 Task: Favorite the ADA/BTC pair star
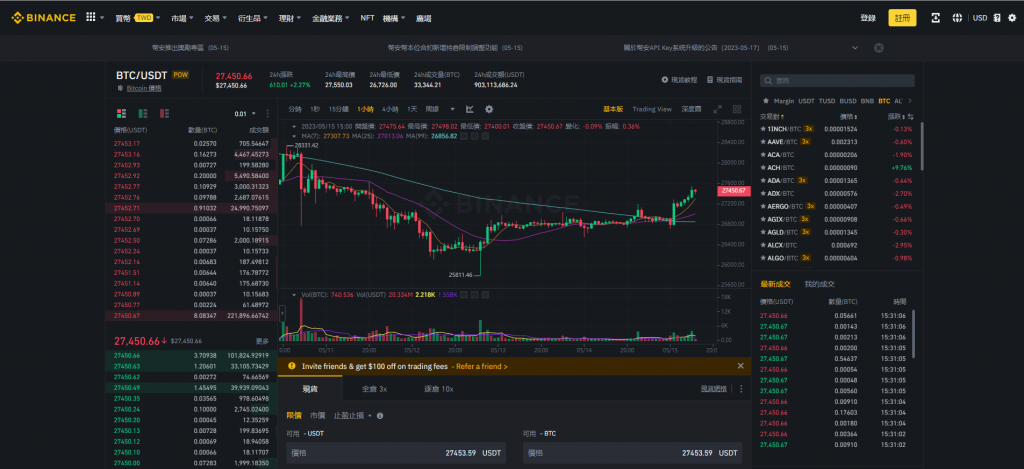pos(763,180)
